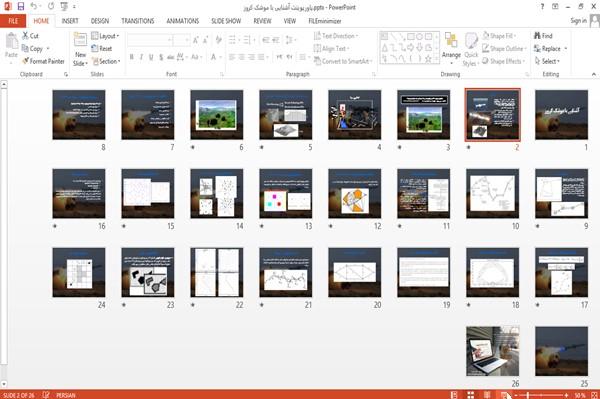
Task: Click the Slide Sorter view icon
Action: pyautogui.click(x=471, y=395)
